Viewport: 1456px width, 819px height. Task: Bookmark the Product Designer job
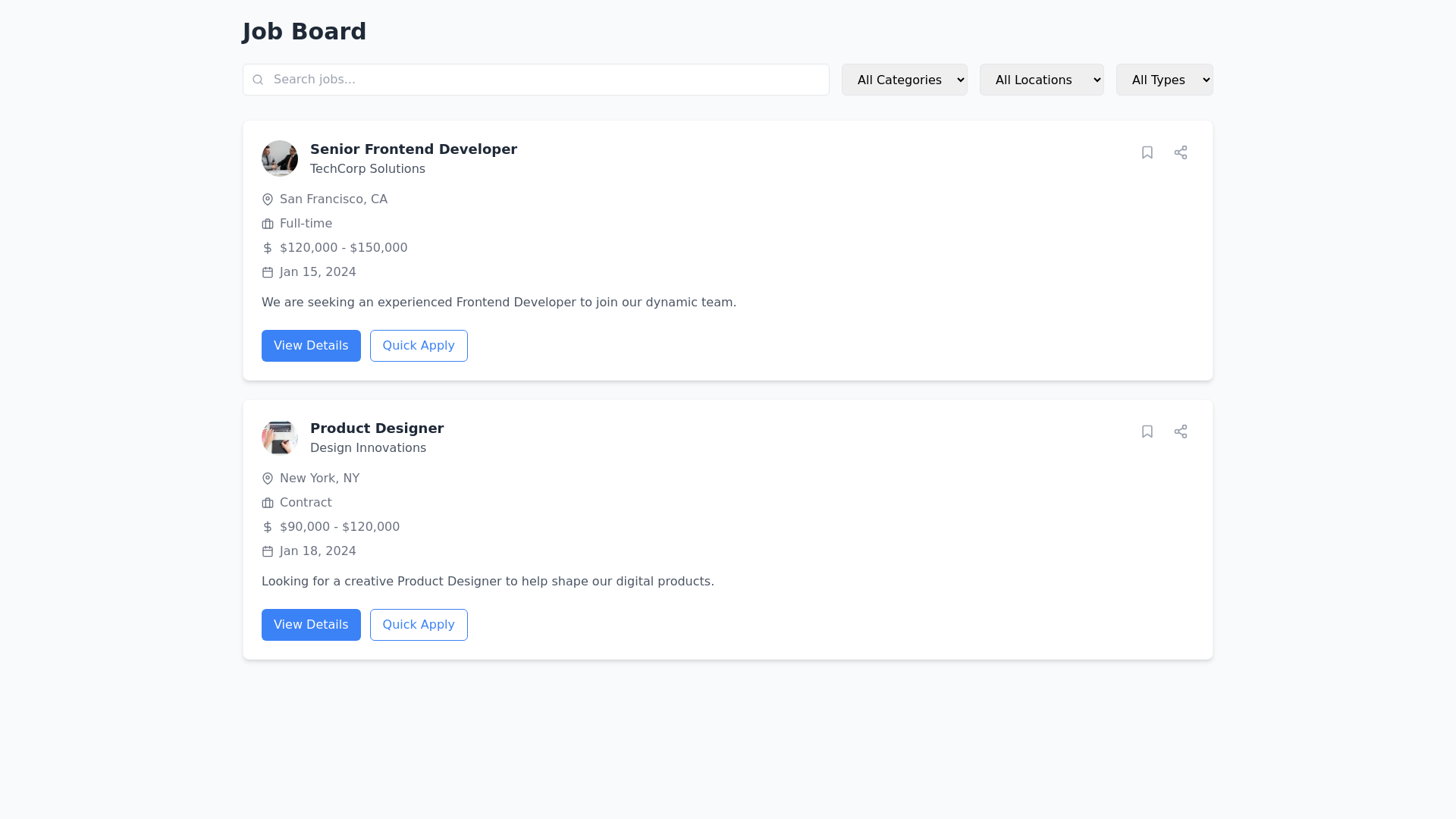1147,431
